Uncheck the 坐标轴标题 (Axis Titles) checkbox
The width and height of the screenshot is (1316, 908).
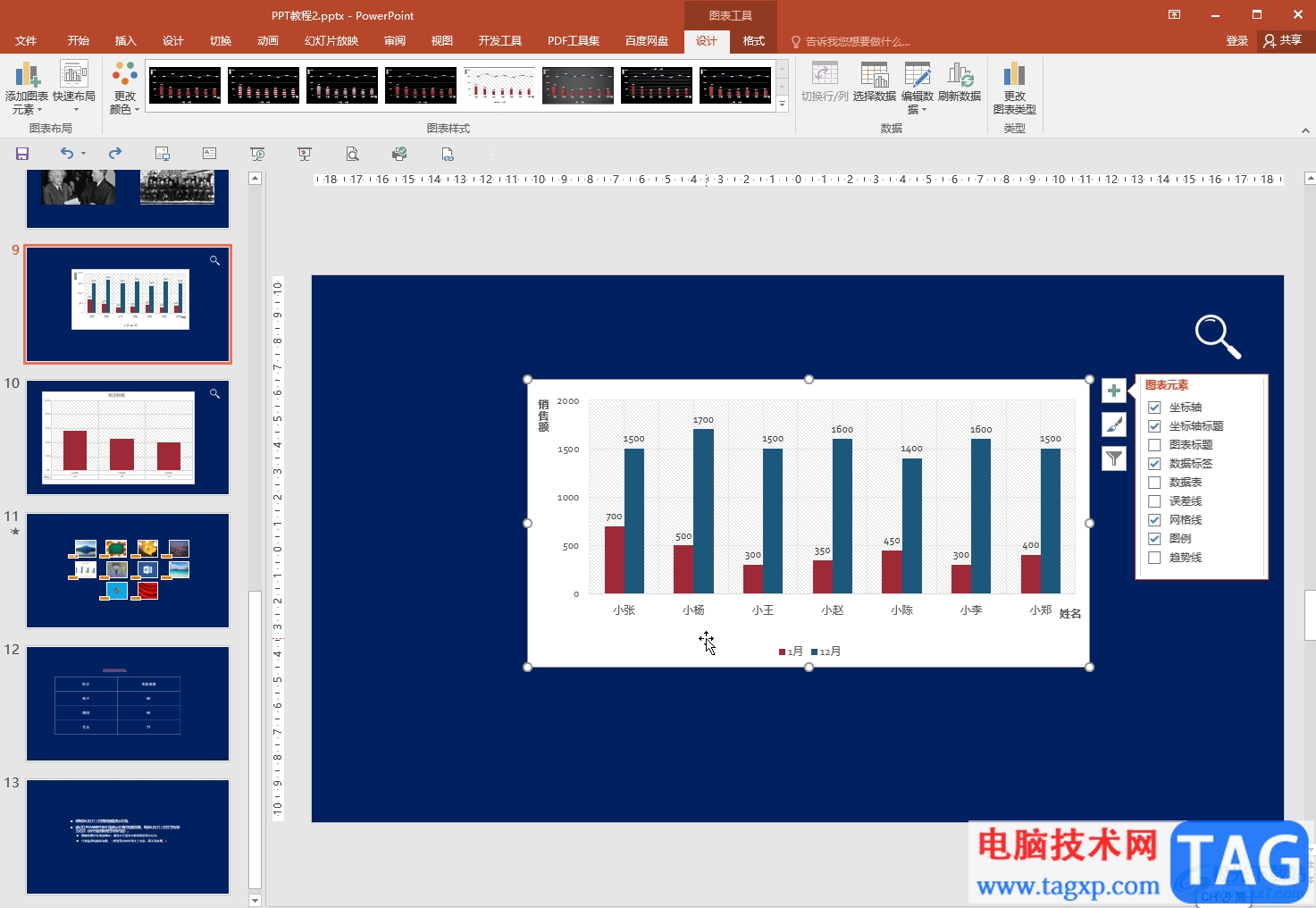[x=1154, y=426]
